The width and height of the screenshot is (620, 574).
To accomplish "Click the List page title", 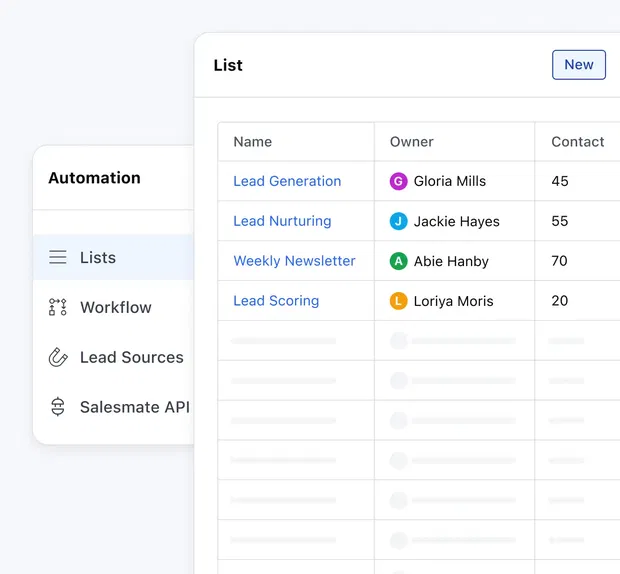I will 228,65.
